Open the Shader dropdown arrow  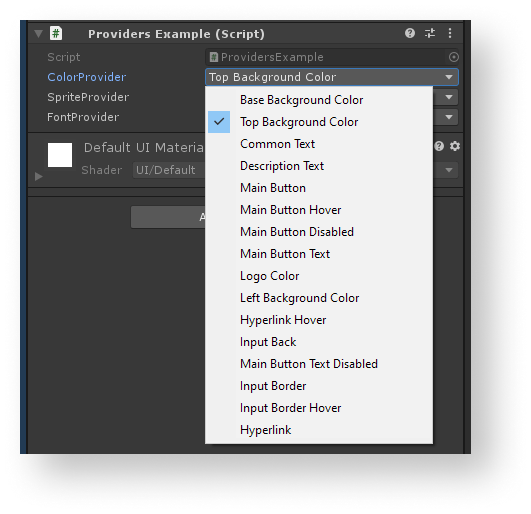[x=449, y=170]
